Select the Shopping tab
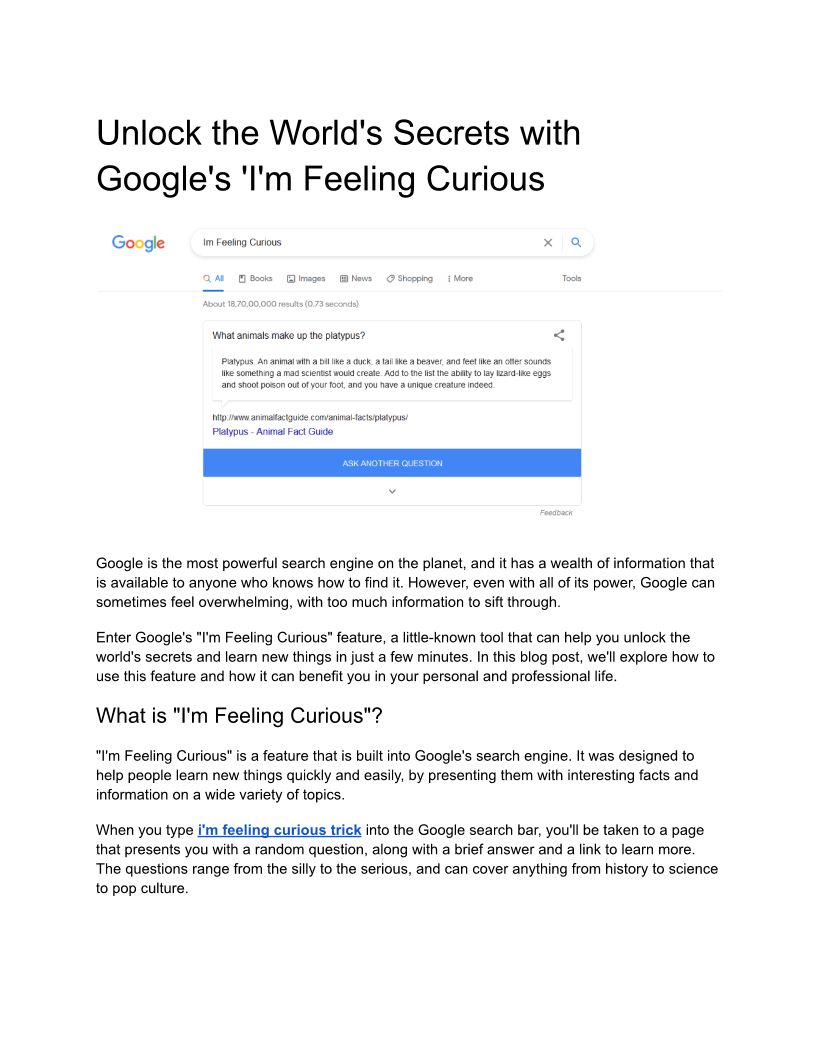 click(410, 279)
